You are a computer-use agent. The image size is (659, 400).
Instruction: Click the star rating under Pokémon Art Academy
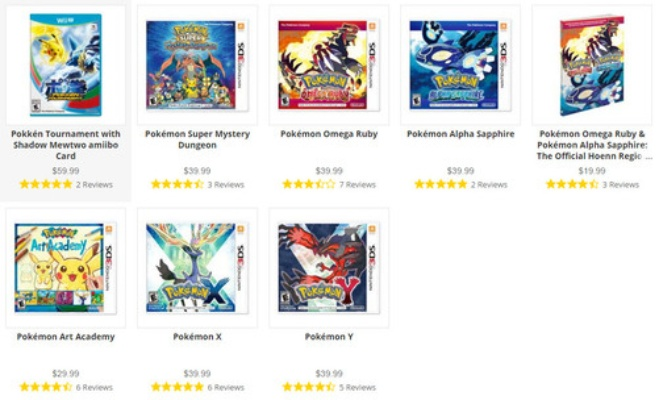click(45, 387)
